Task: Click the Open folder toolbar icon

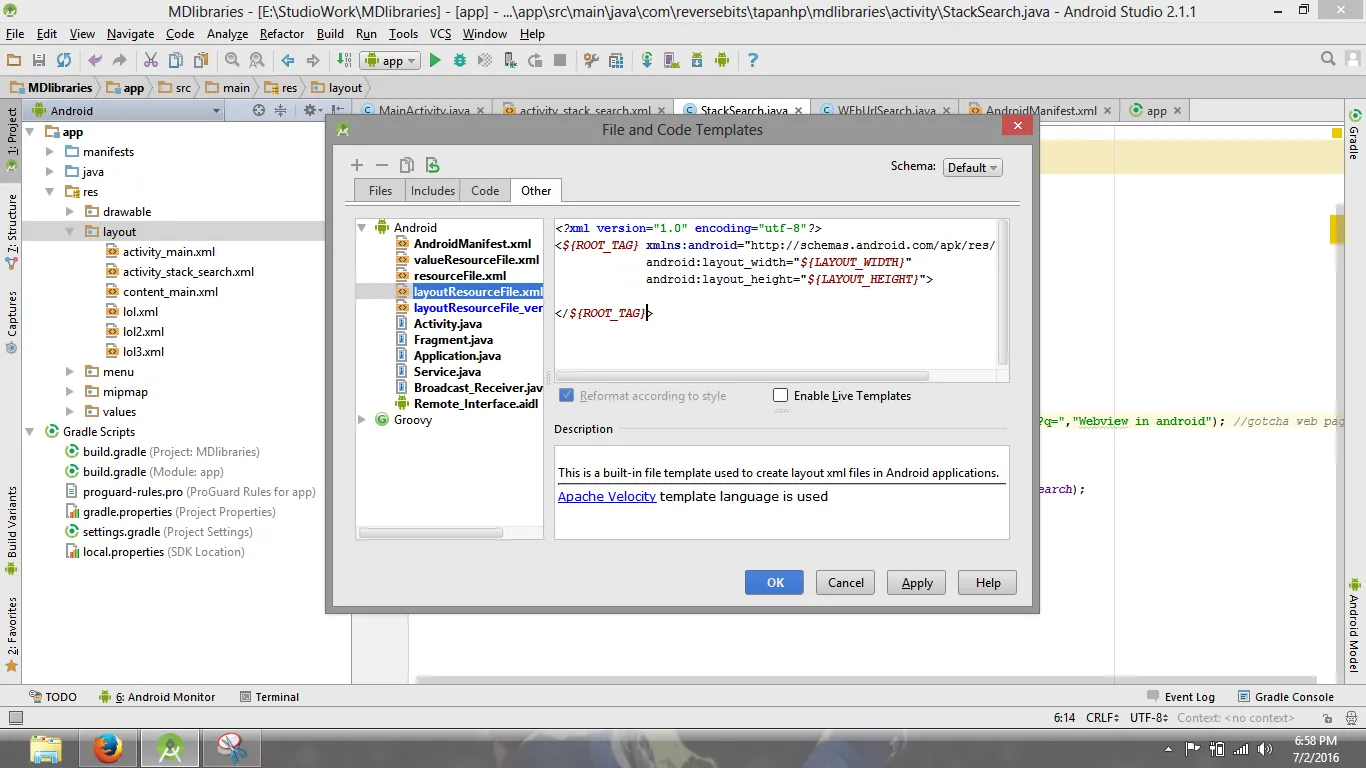Action: pyautogui.click(x=14, y=60)
